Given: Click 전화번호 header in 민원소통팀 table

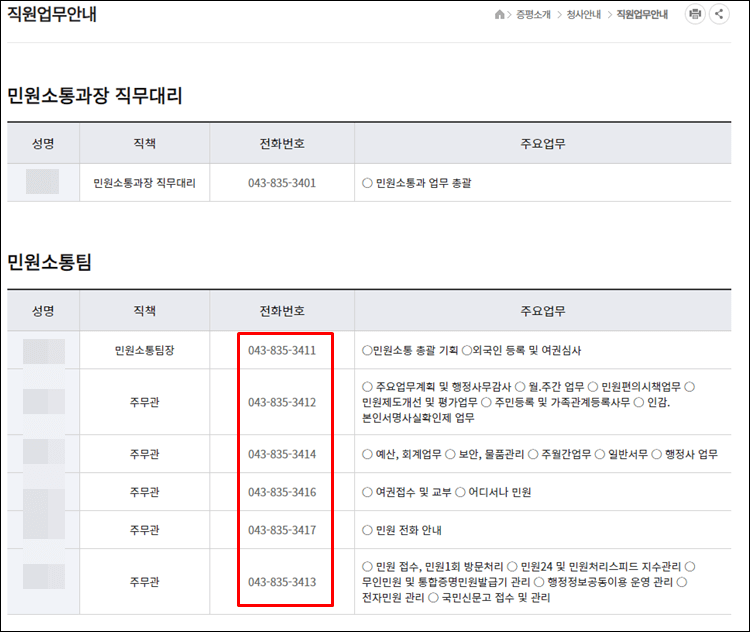Looking at the screenshot, I should click(282, 311).
